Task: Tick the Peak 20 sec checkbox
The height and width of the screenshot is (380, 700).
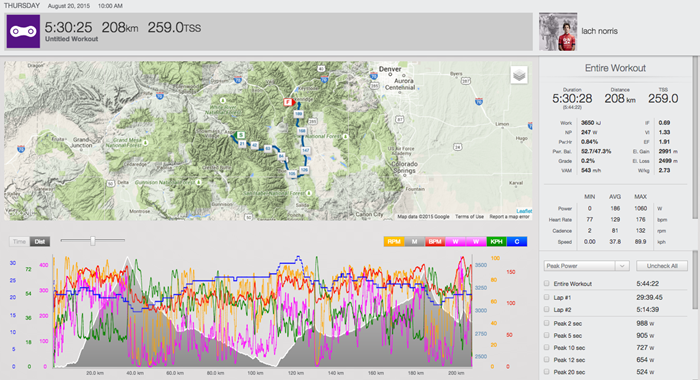Action: click(547, 372)
